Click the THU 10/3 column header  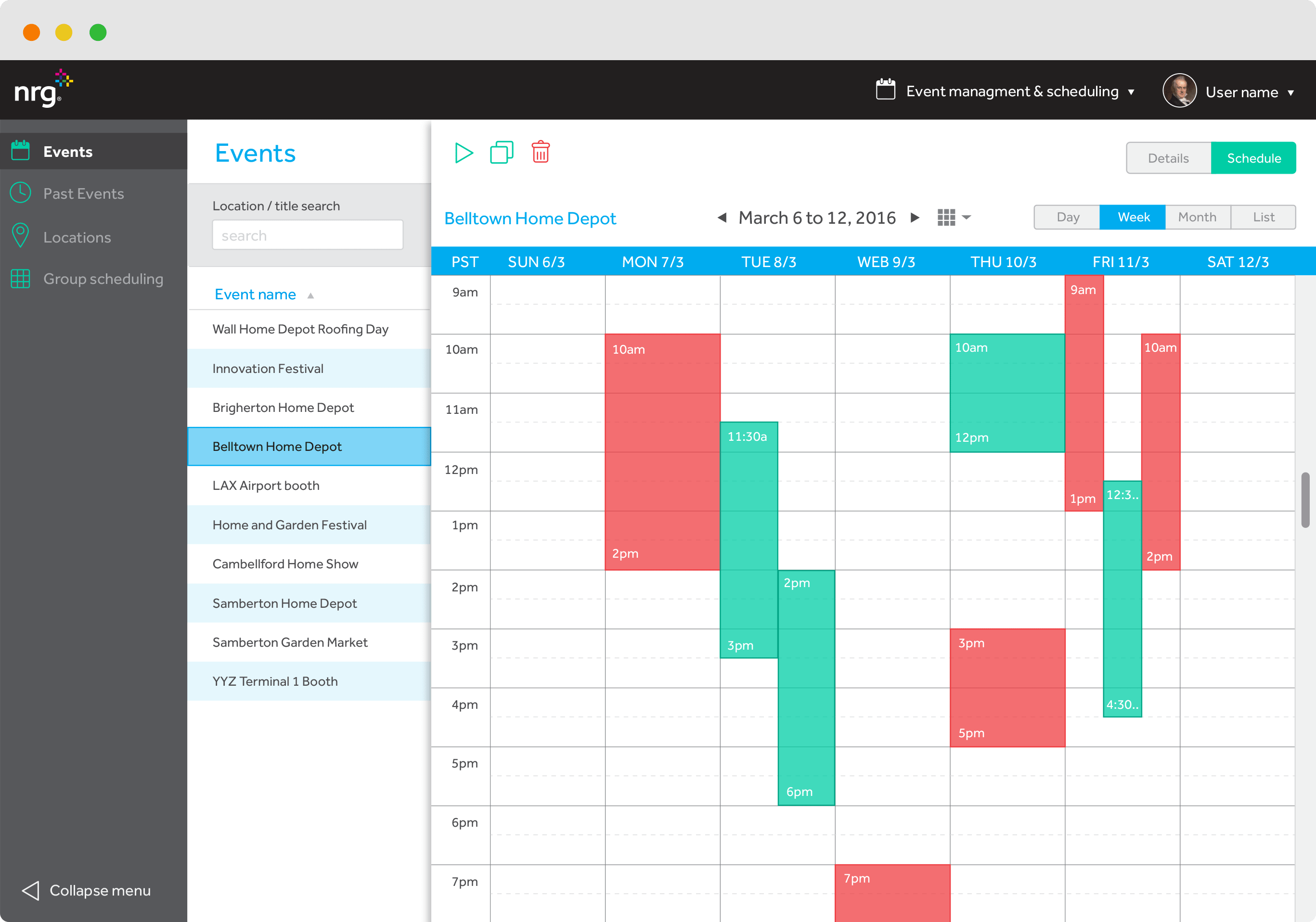(1003, 262)
